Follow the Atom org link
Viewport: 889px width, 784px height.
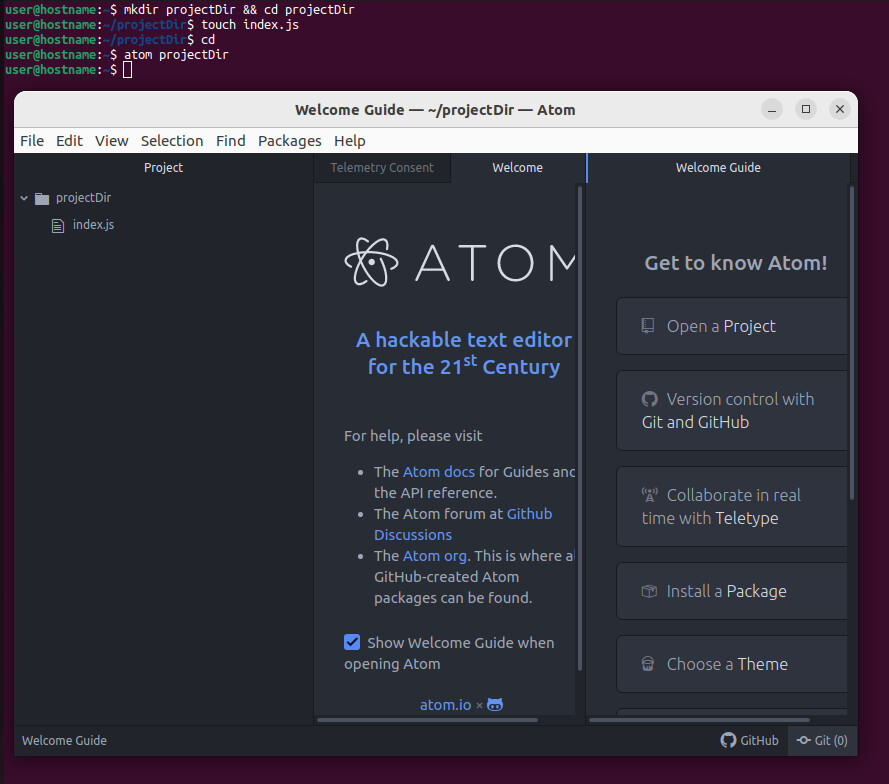(x=432, y=555)
